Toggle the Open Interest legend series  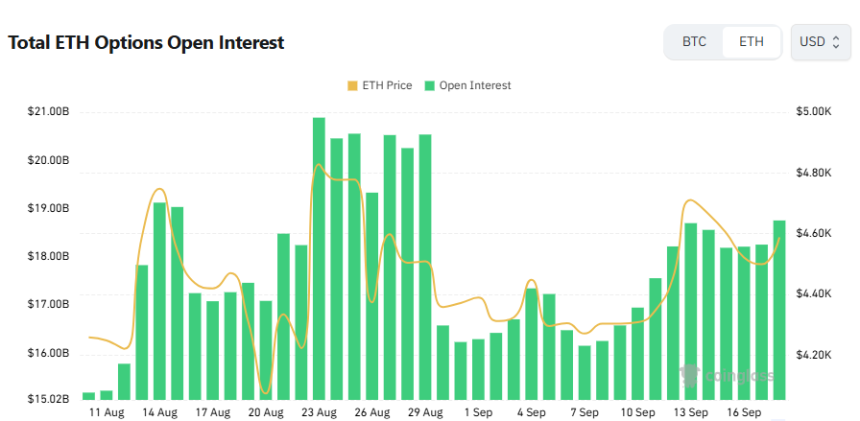click(468, 86)
